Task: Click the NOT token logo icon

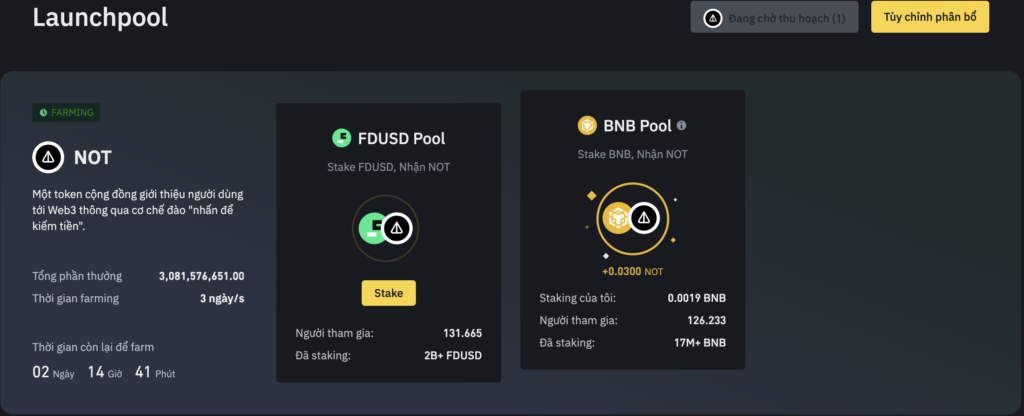Action: pos(48,157)
